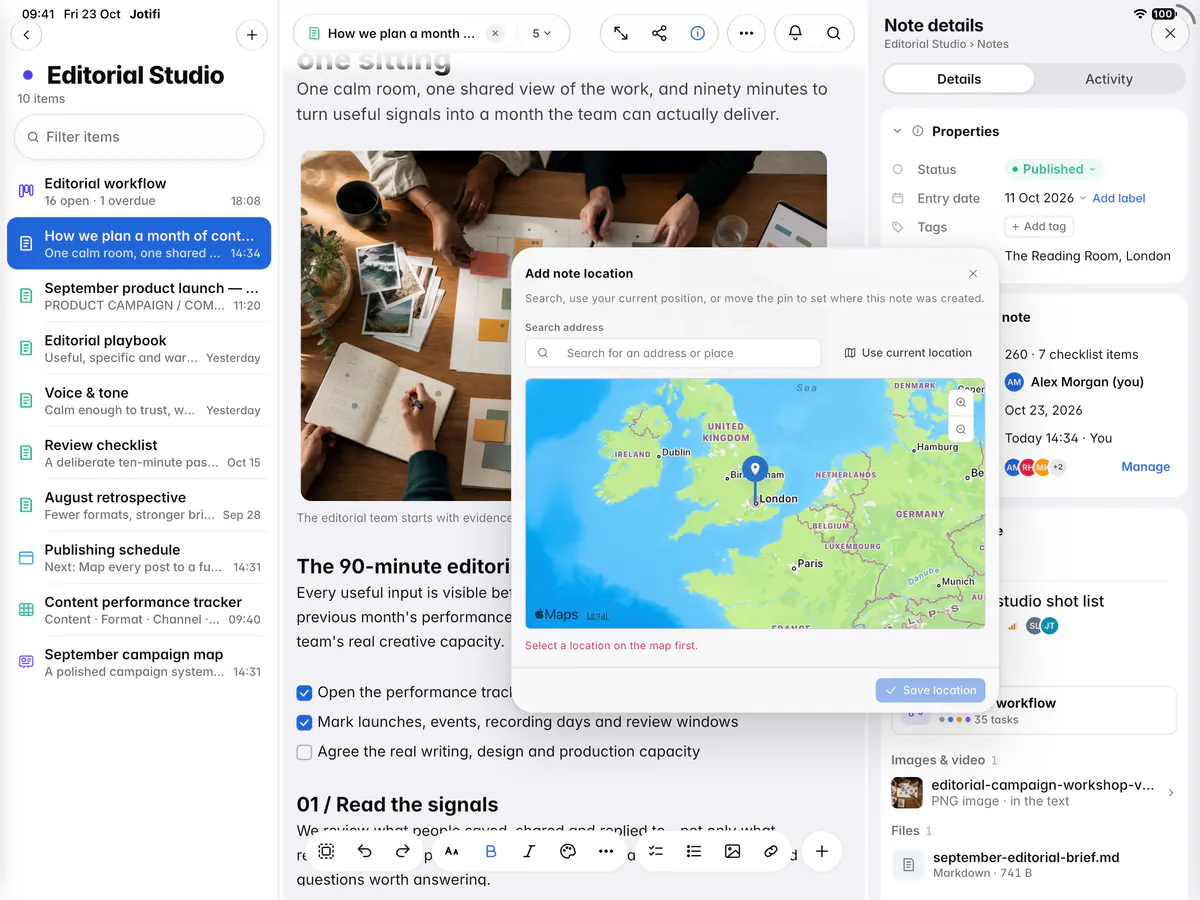1200x900 pixels.
Task: Close the open note tab with its x
Action: pyautogui.click(x=495, y=33)
